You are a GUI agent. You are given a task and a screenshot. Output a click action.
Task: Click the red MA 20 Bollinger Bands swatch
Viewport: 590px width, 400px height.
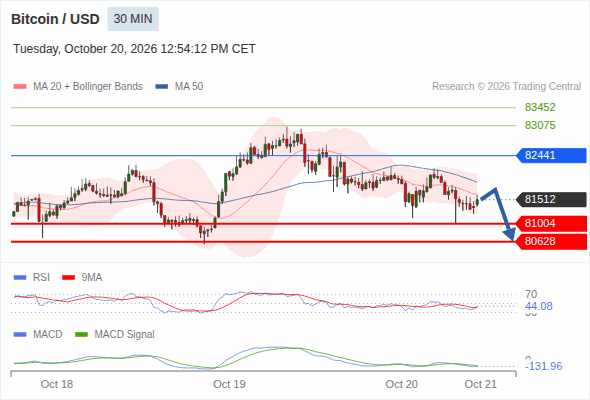(x=20, y=87)
